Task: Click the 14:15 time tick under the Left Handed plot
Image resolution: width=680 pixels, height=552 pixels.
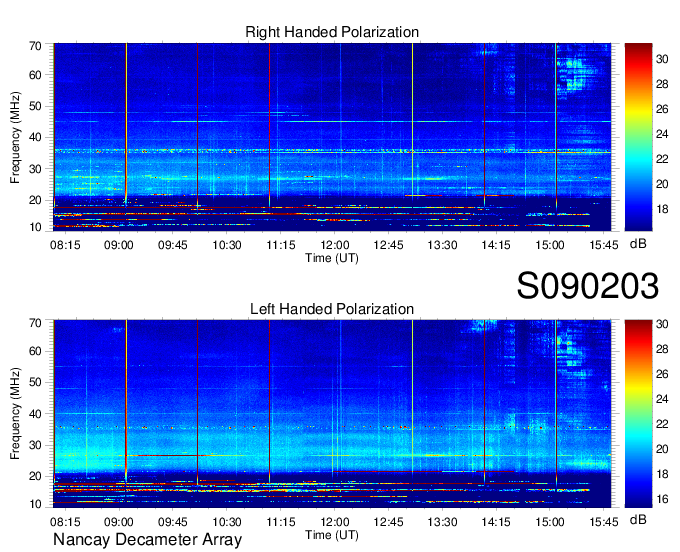Action: pyautogui.click(x=496, y=522)
